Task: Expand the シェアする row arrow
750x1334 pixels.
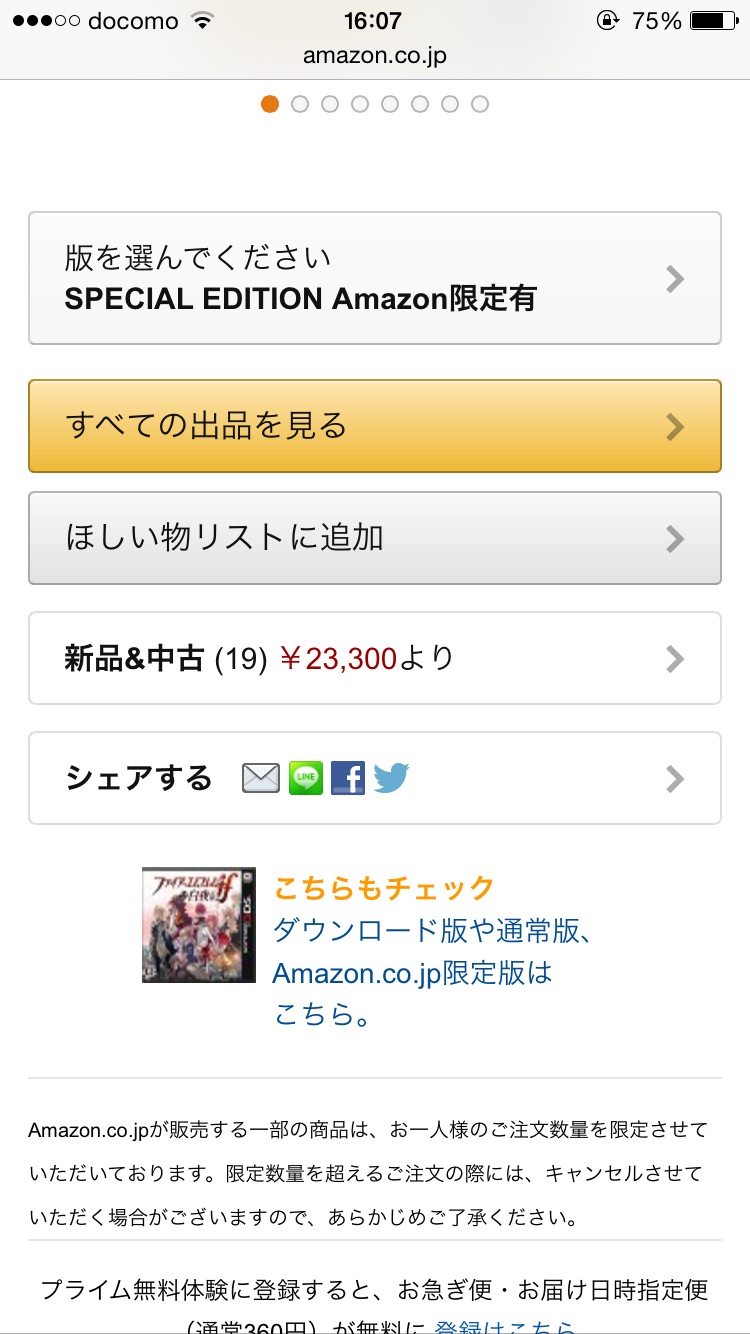Action: coord(675,778)
